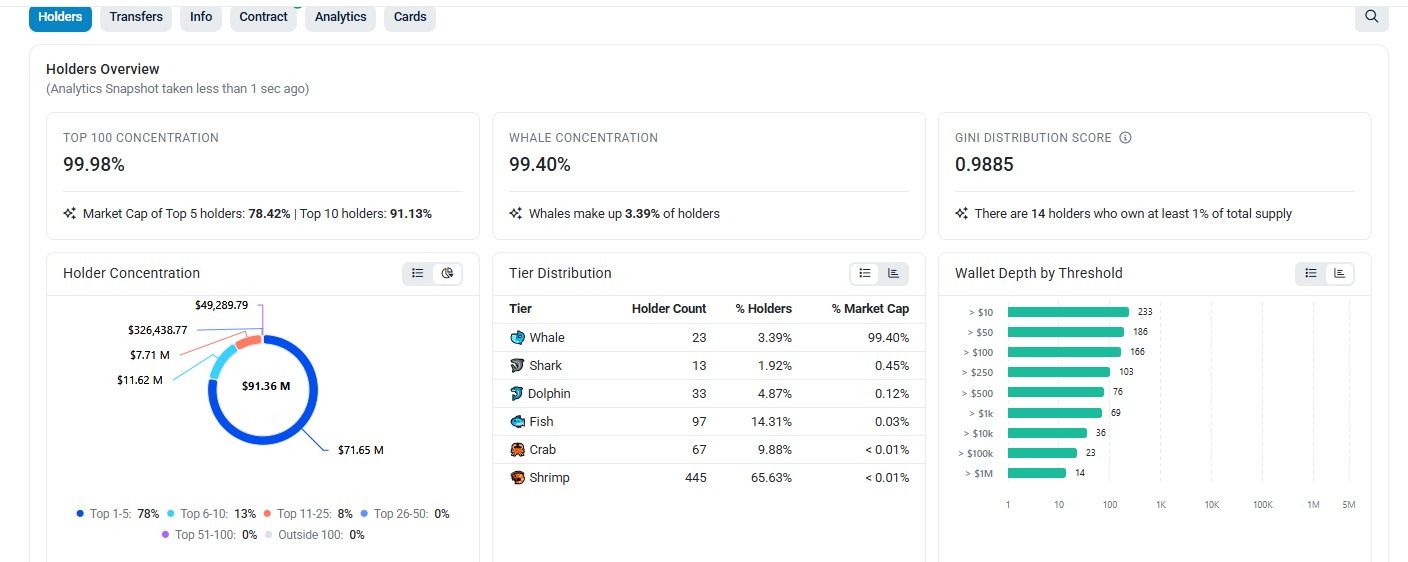Click the $11.62 M donut label
This screenshot has height=562, width=1408.
click(139, 380)
